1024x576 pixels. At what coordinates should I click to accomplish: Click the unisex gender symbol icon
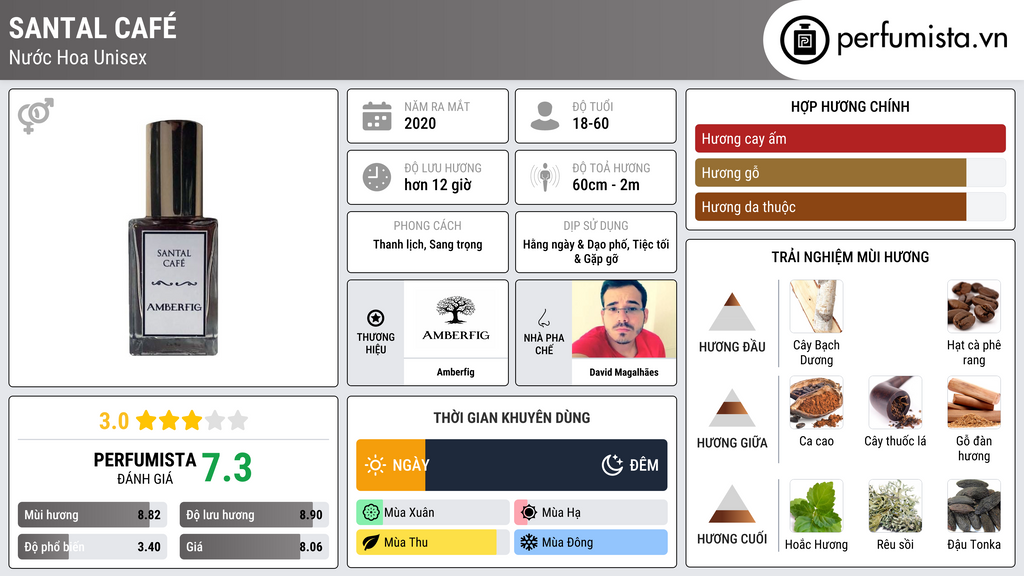36,116
